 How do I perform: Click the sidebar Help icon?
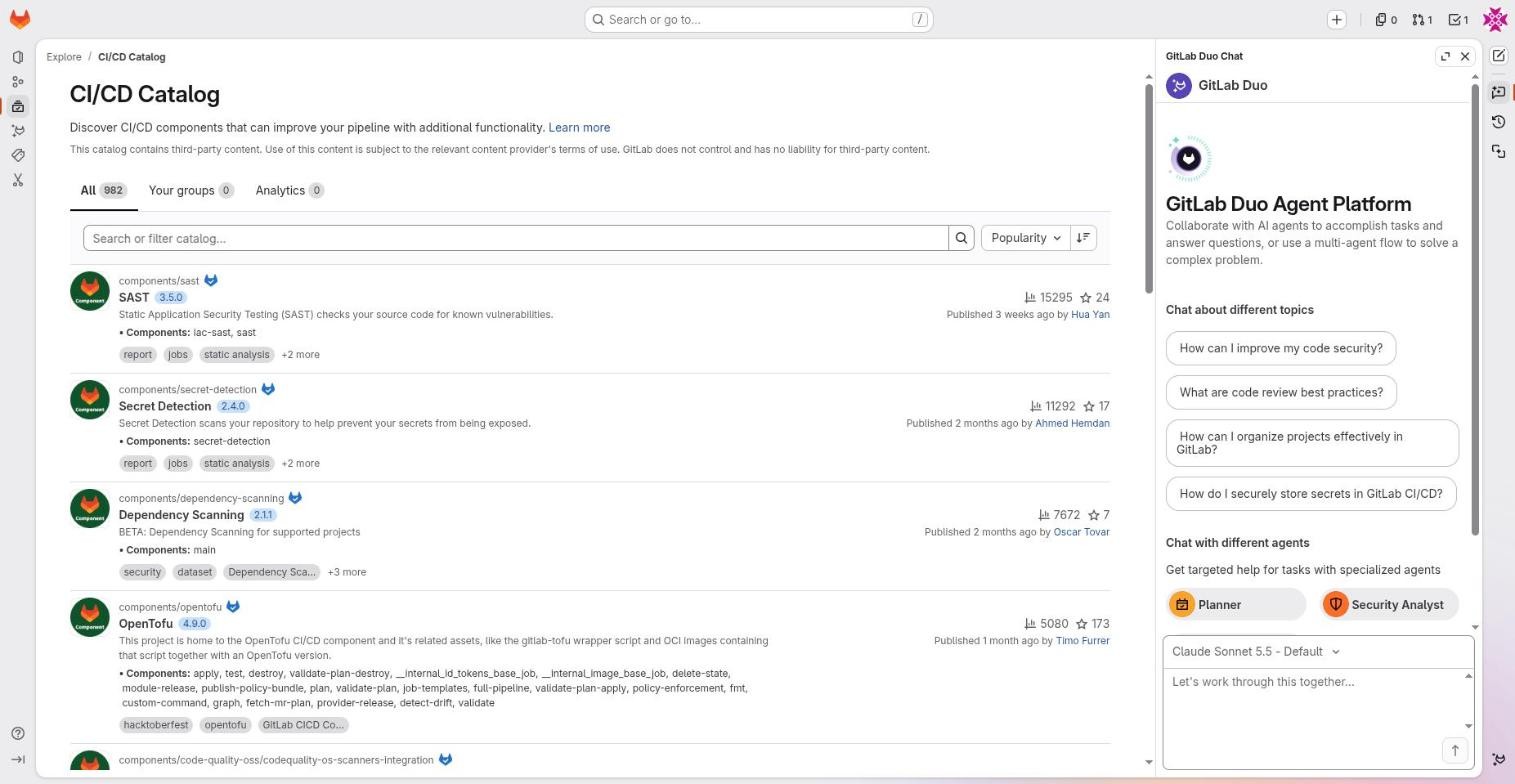tap(18, 733)
